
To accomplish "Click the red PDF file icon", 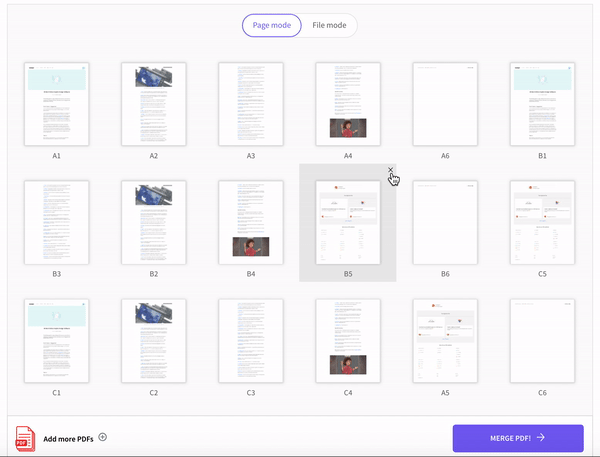I will (x=25, y=439).
